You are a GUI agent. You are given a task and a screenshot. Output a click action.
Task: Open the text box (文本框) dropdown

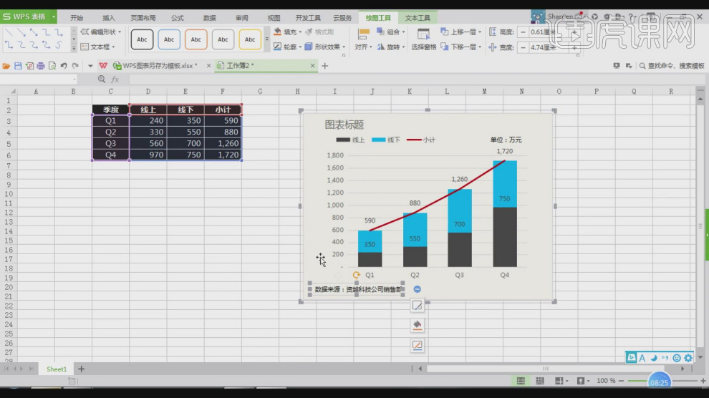click(x=97, y=47)
